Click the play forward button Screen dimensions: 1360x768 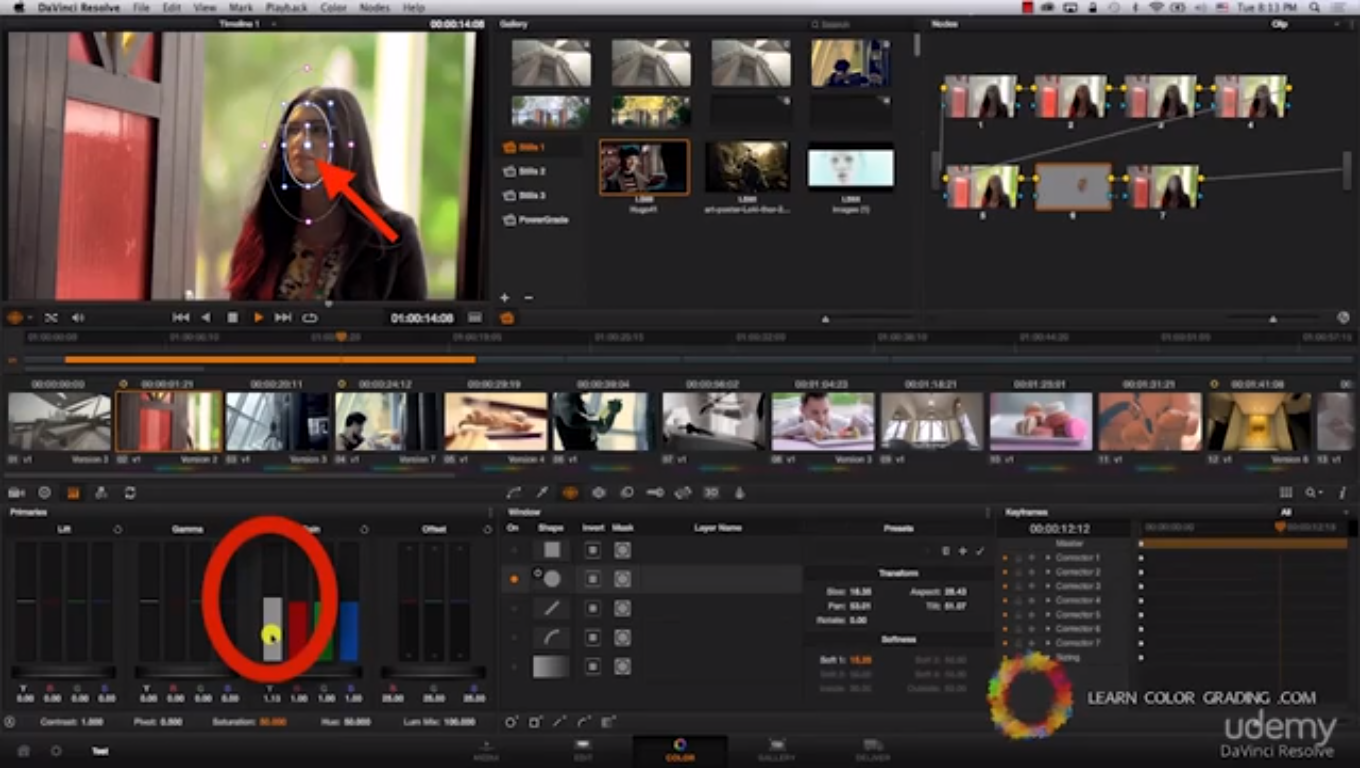tap(258, 318)
